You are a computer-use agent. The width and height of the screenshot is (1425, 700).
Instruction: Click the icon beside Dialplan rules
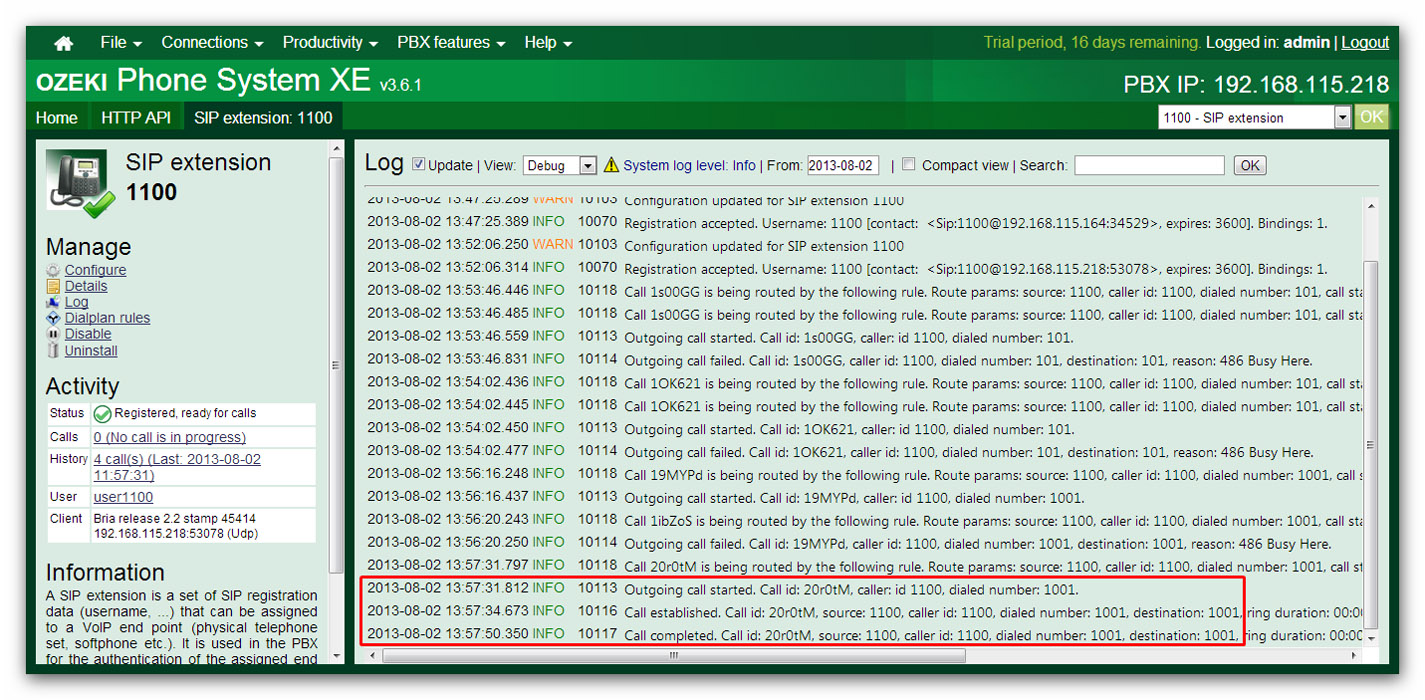coord(54,318)
